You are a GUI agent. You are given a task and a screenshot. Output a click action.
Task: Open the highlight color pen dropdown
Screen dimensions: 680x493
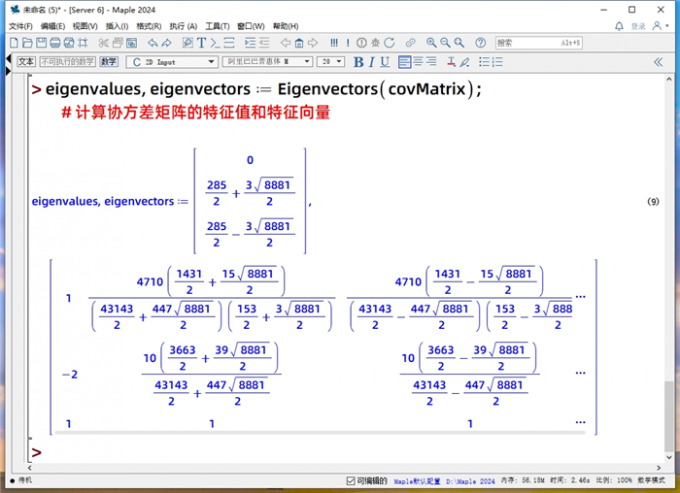coord(465,62)
